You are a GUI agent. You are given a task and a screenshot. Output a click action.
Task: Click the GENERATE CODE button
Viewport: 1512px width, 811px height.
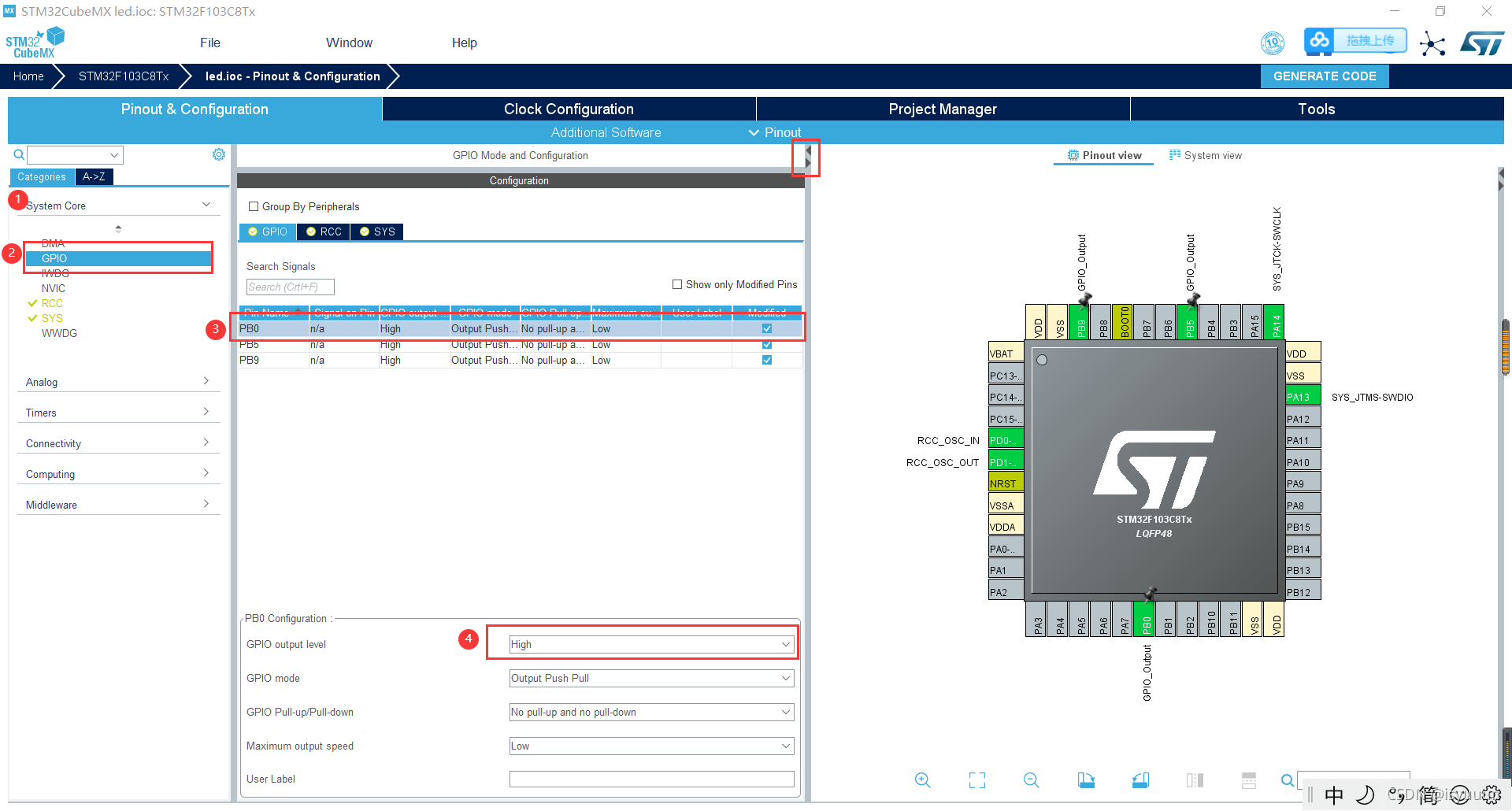point(1325,76)
